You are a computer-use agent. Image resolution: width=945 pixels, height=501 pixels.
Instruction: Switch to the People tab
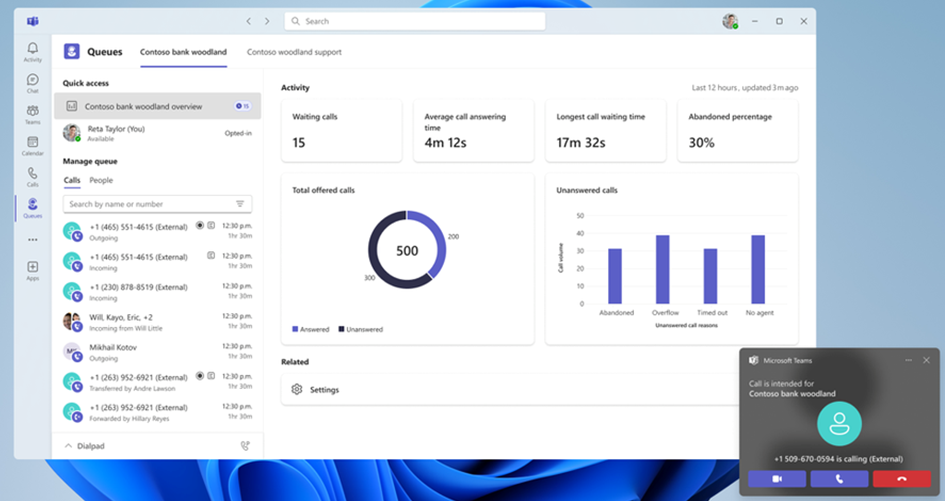coord(101,181)
